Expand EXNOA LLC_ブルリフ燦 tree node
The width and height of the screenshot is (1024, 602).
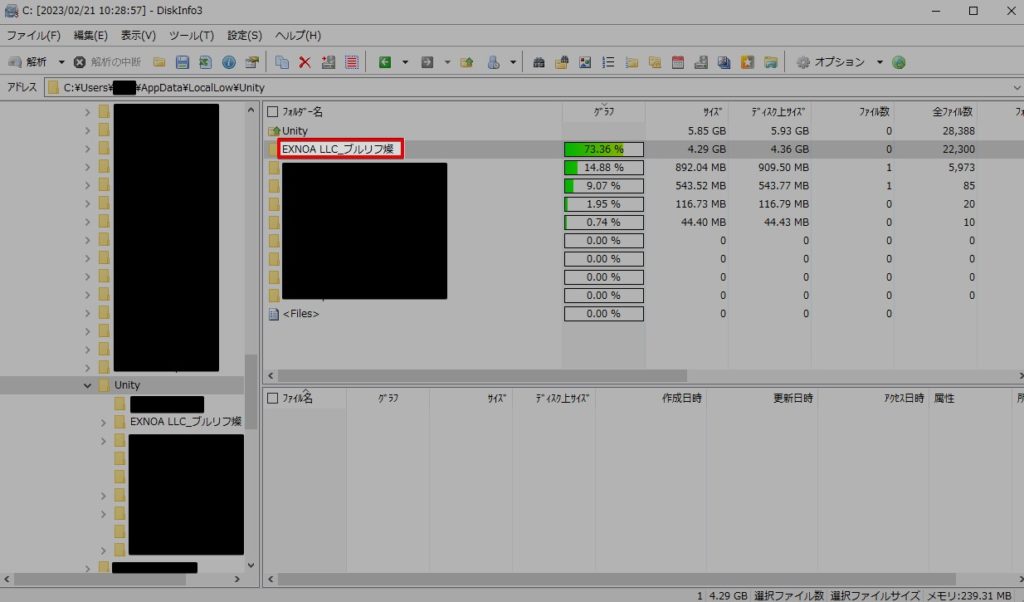coord(103,422)
